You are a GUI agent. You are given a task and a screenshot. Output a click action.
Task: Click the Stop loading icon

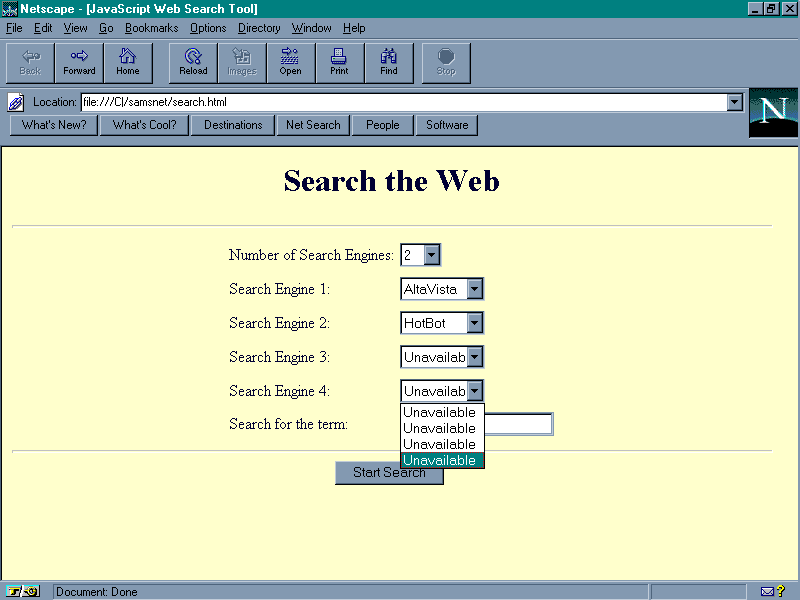446,62
